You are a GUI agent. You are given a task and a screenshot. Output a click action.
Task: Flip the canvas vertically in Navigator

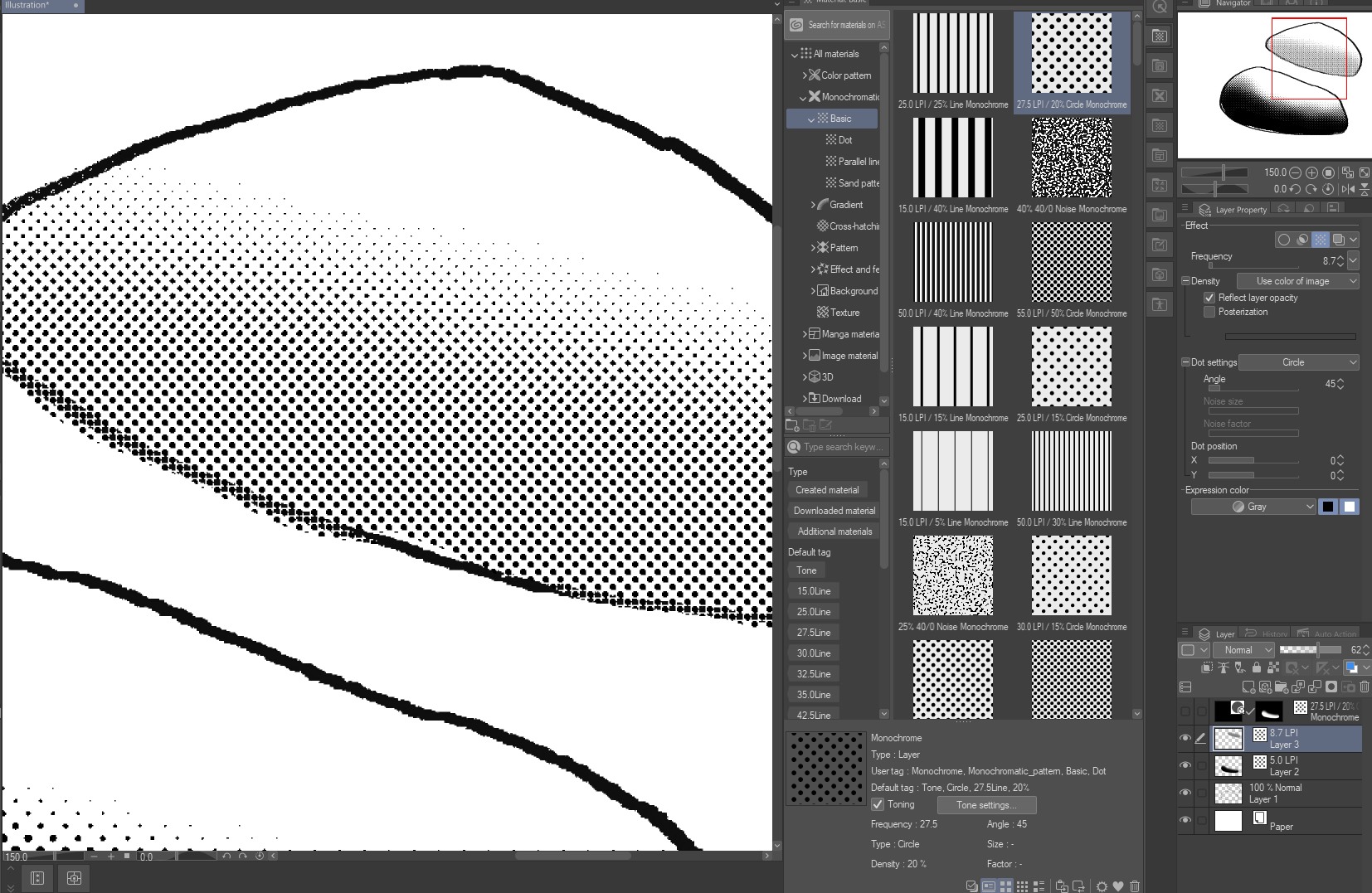[x=1365, y=189]
